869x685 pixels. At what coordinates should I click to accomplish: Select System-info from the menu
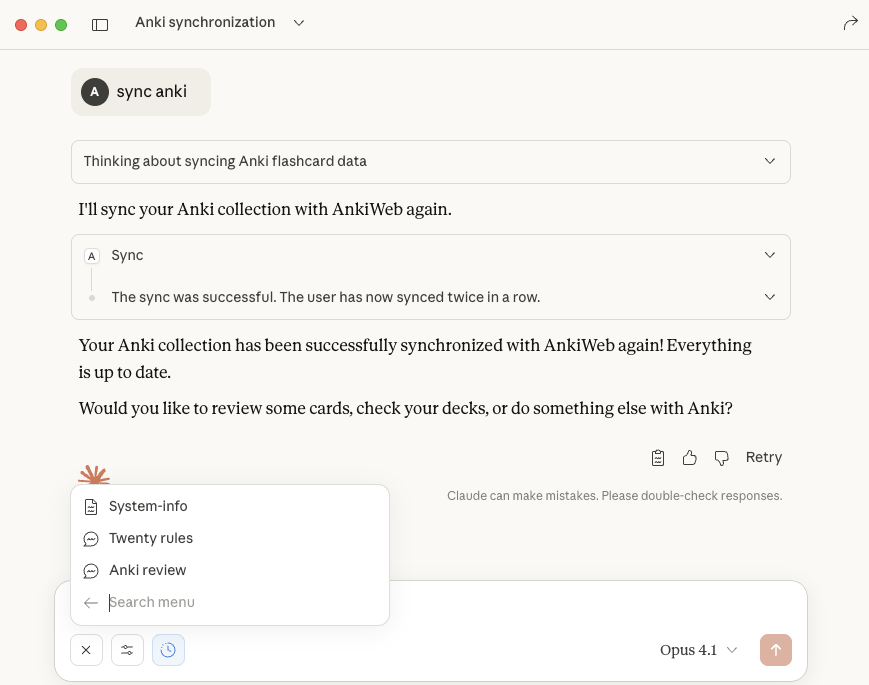pyautogui.click(x=148, y=506)
